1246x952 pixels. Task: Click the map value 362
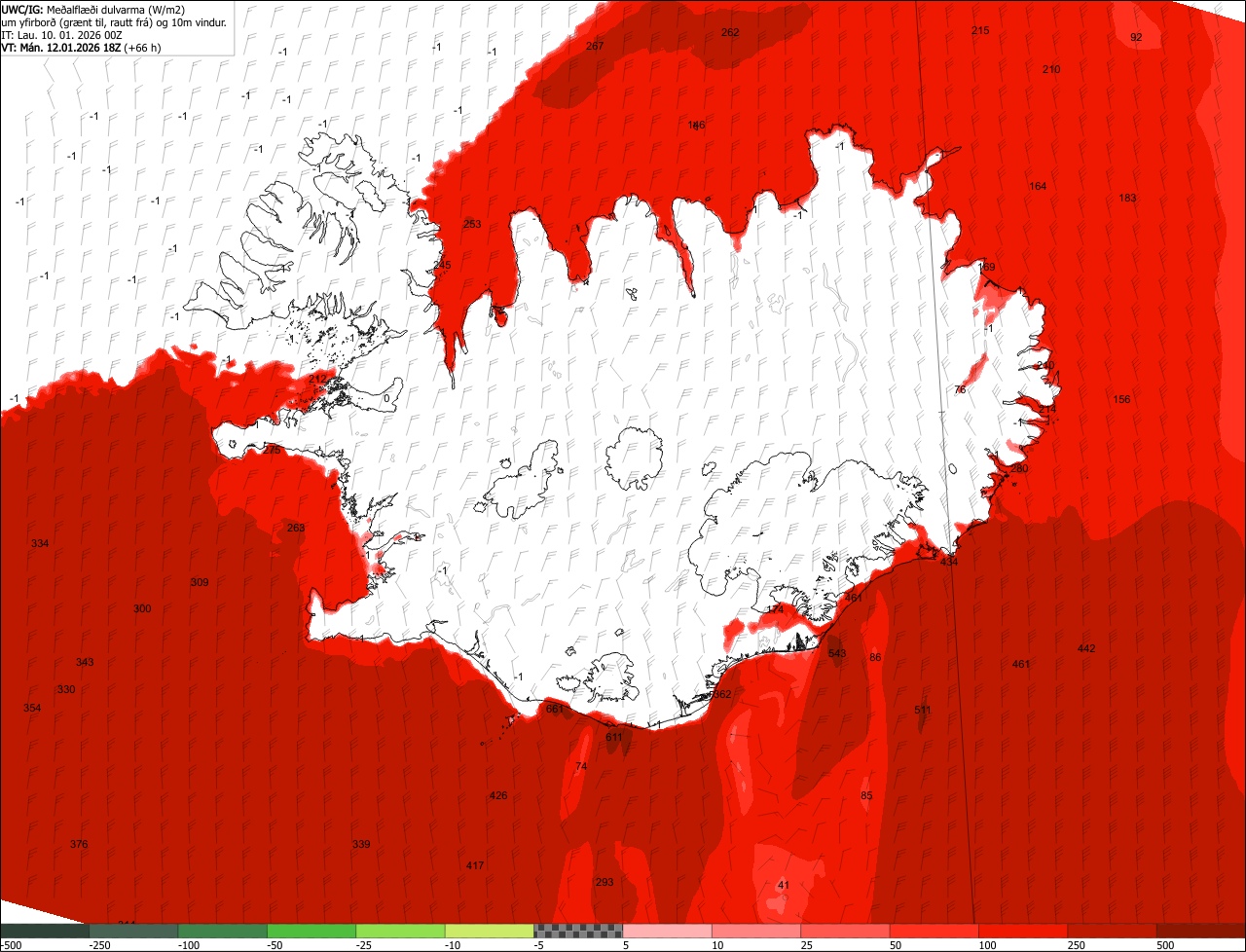click(721, 694)
